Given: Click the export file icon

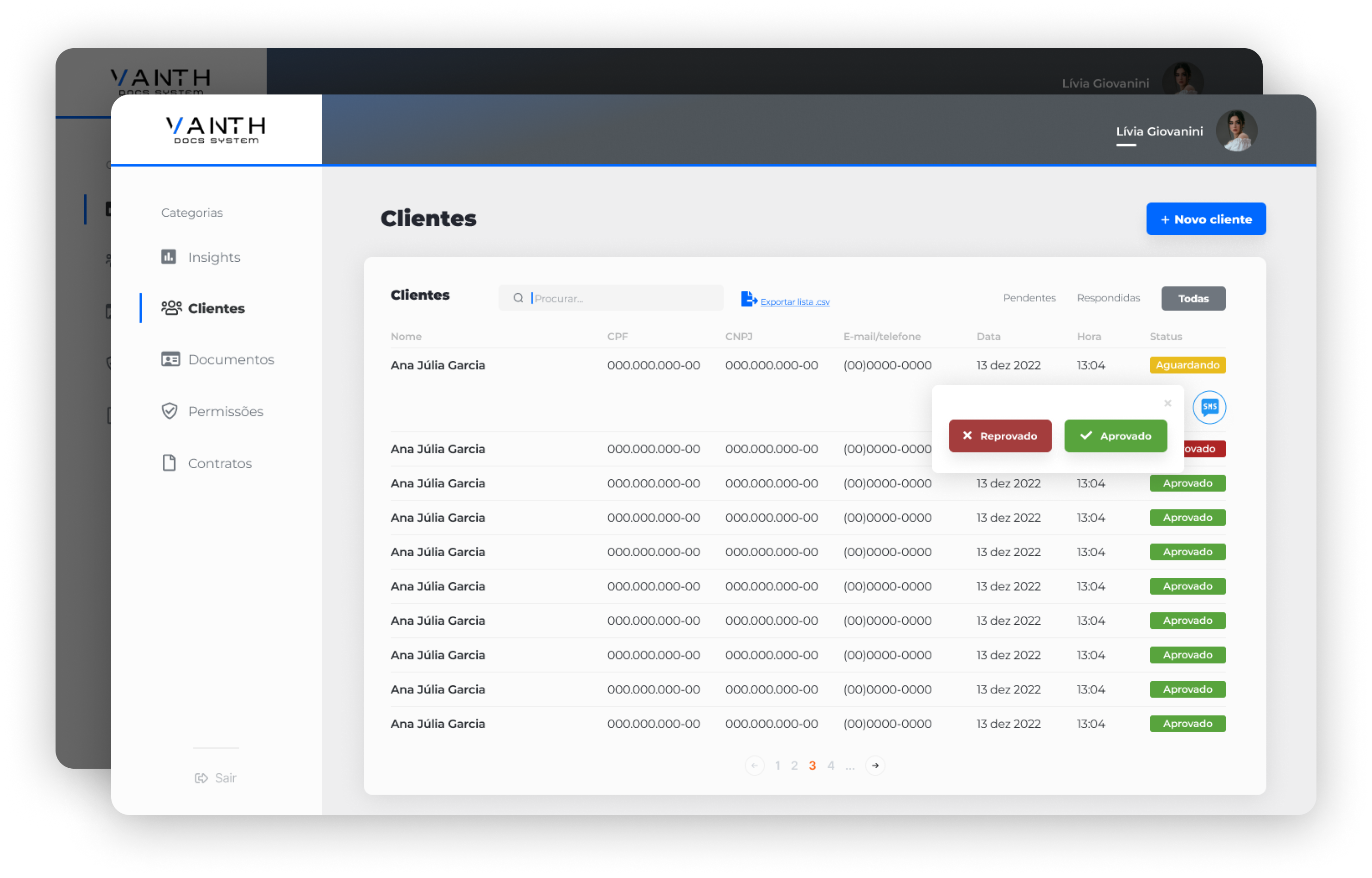Looking at the screenshot, I should [748, 299].
